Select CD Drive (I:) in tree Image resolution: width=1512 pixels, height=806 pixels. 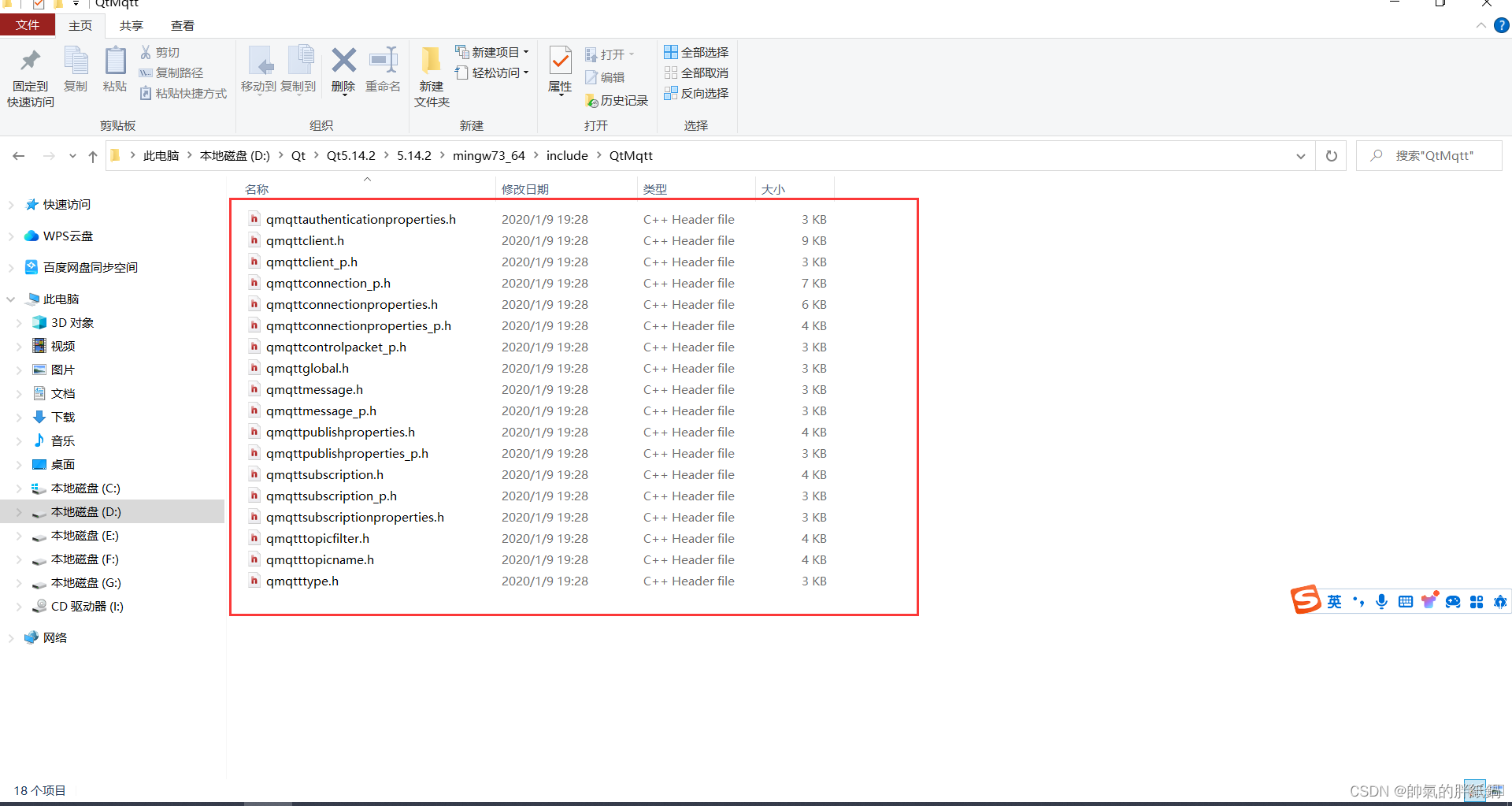(x=87, y=607)
